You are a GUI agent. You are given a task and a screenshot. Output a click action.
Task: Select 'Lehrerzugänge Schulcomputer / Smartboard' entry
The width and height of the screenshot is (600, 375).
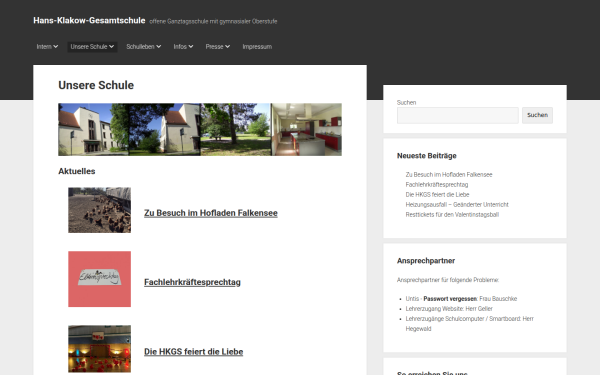tap(470, 323)
